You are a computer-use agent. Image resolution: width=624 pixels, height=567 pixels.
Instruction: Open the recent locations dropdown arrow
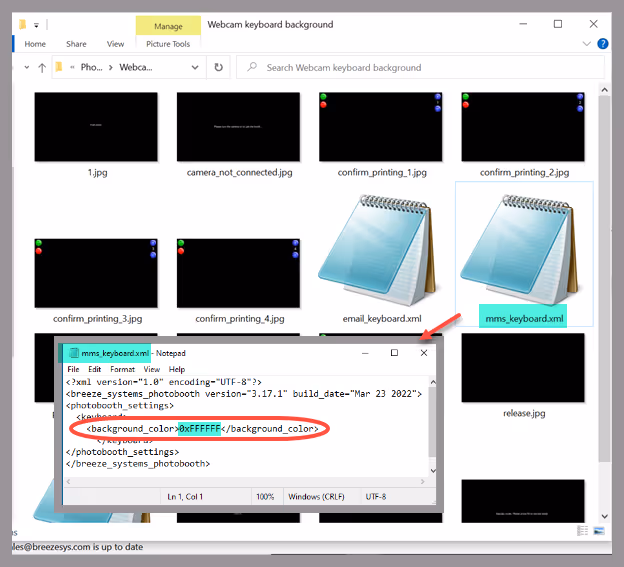click(x=27, y=67)
